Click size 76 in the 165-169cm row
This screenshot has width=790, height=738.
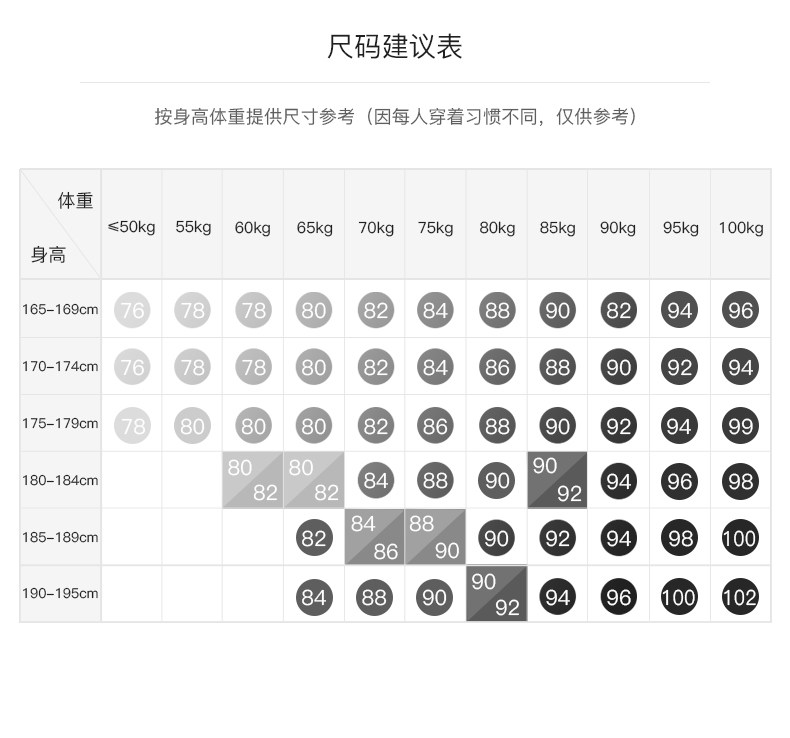132,310
